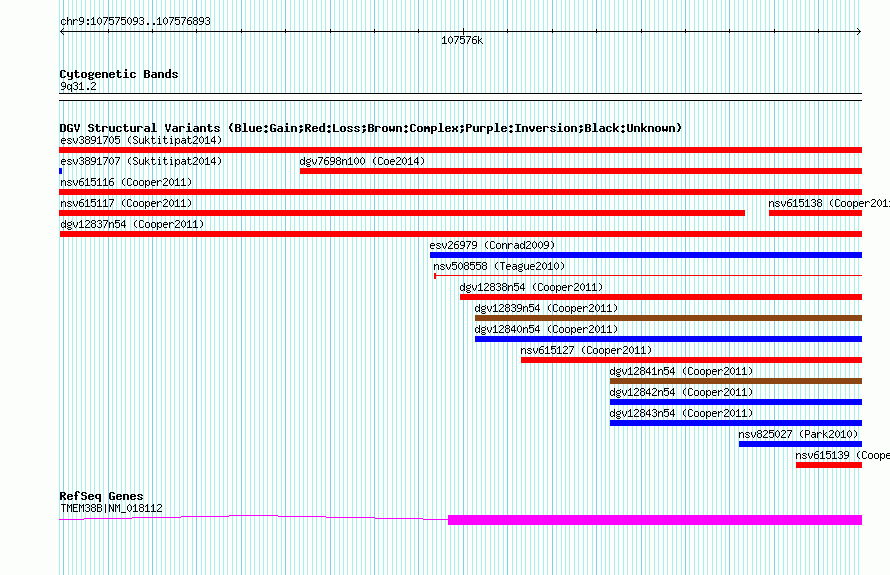Open the nsv615127 (Cooper2011) label
This screenshot has height=575, width=890.
click(586, 350)
